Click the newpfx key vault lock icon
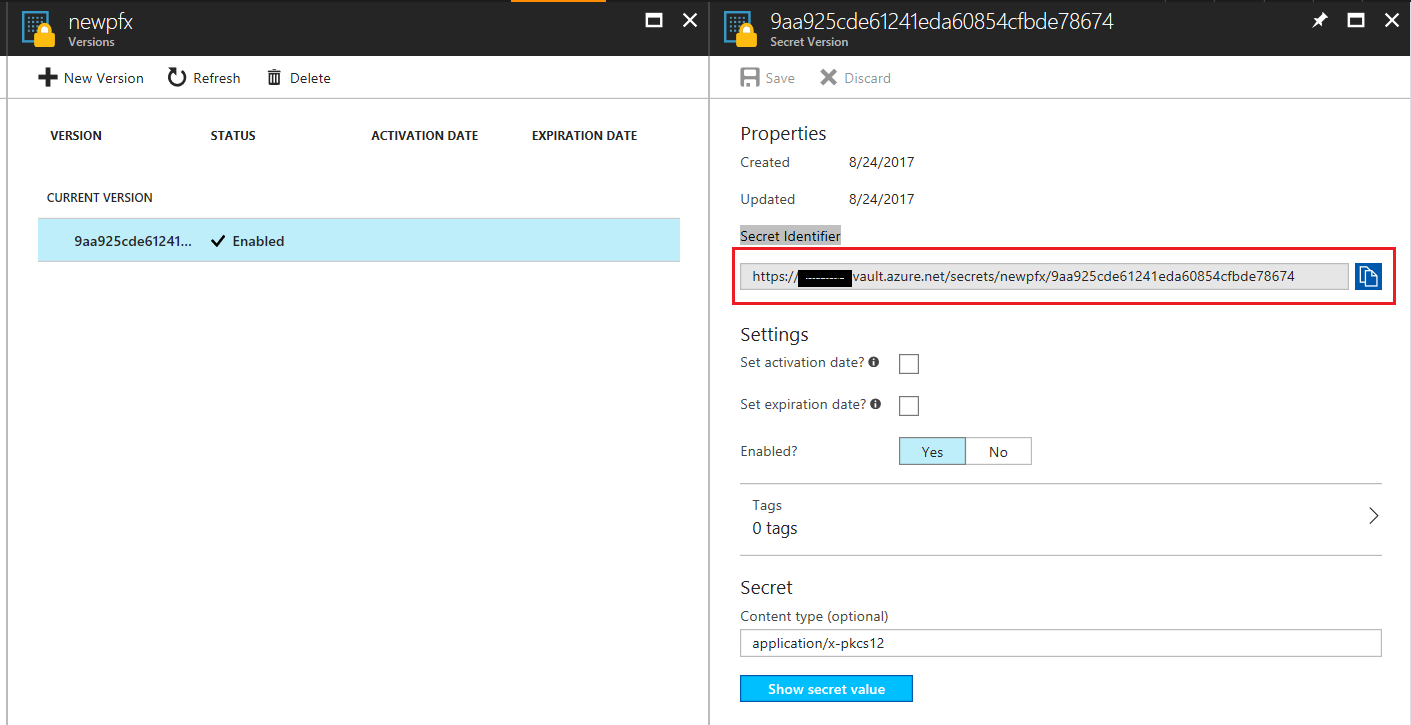This screenshot has height=725, width=1411. coord(37,28)
